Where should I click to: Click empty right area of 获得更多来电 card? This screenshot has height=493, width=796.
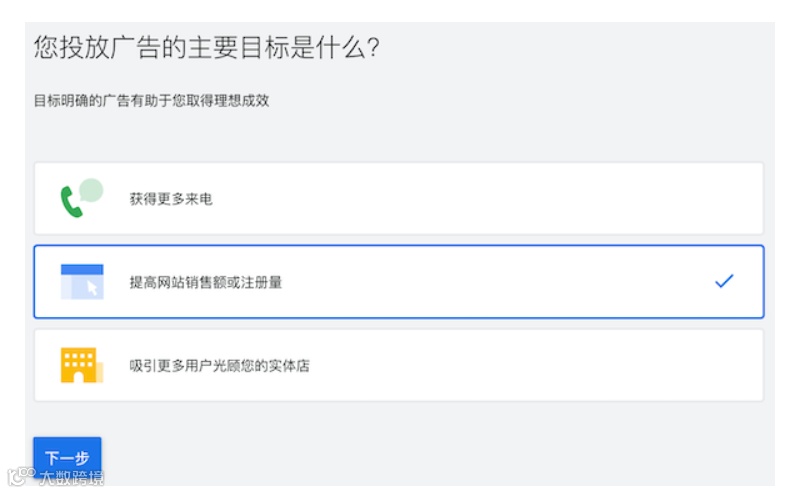pos(600,199)
